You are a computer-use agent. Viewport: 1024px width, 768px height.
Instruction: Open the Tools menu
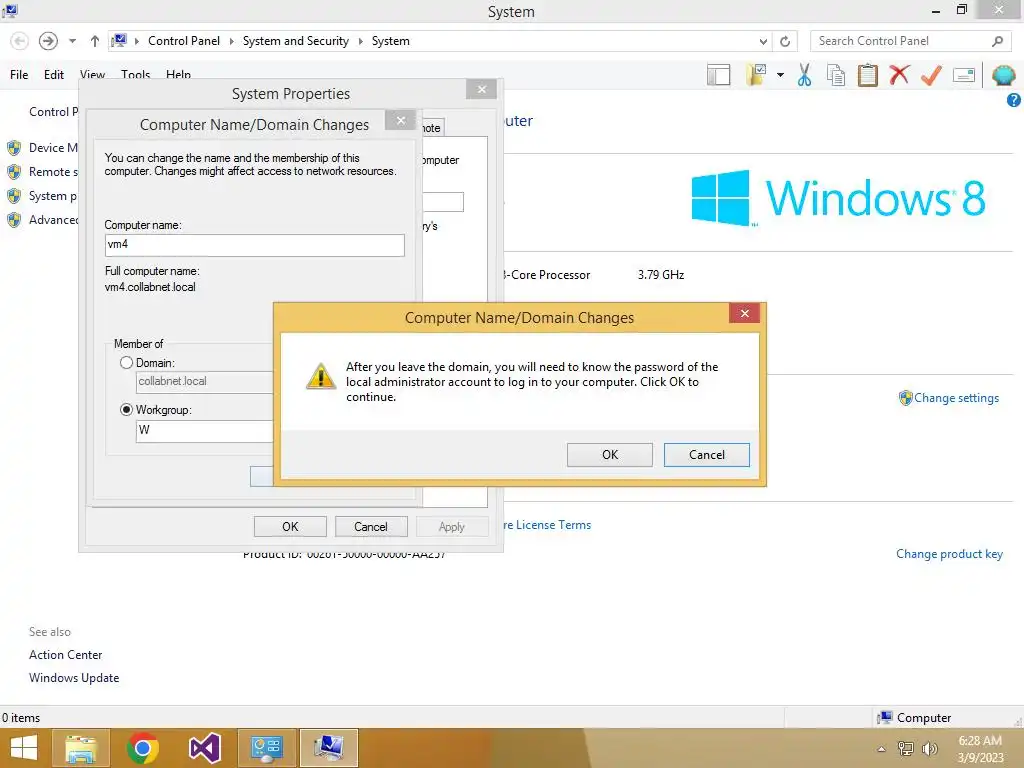(135, 74)
